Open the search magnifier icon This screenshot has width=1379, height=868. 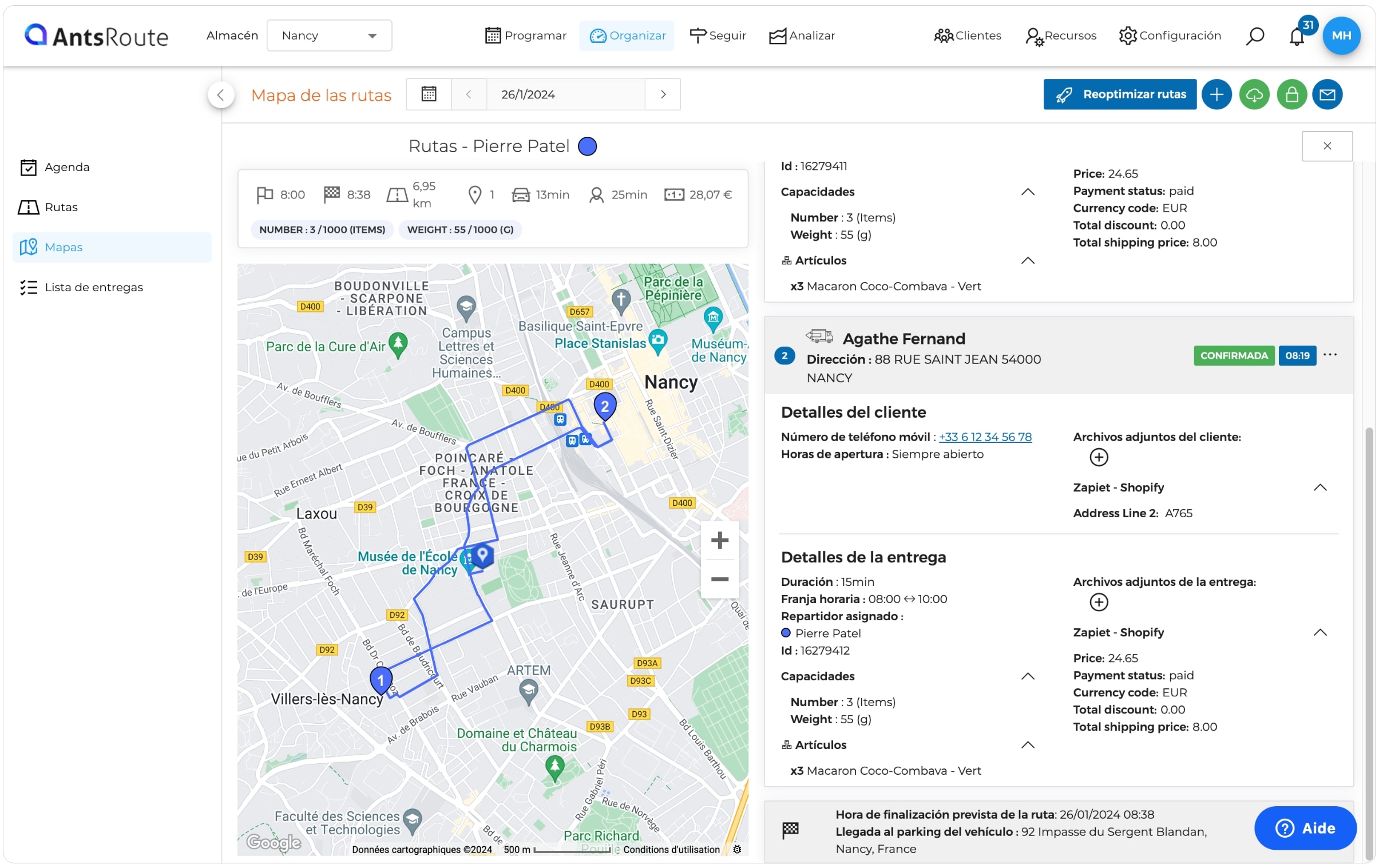click(1254, 35)
